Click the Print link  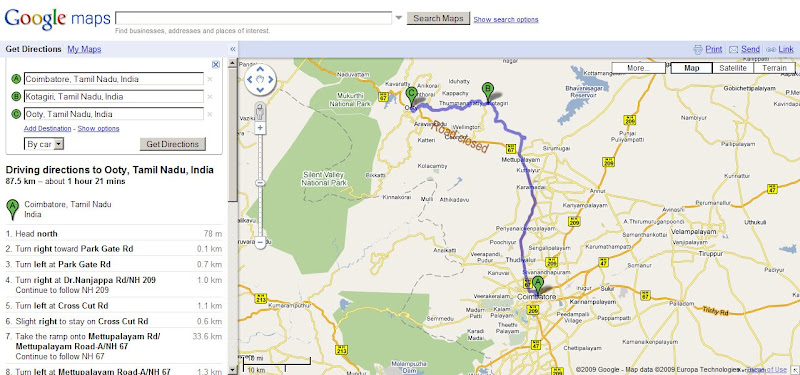[714, 49]
